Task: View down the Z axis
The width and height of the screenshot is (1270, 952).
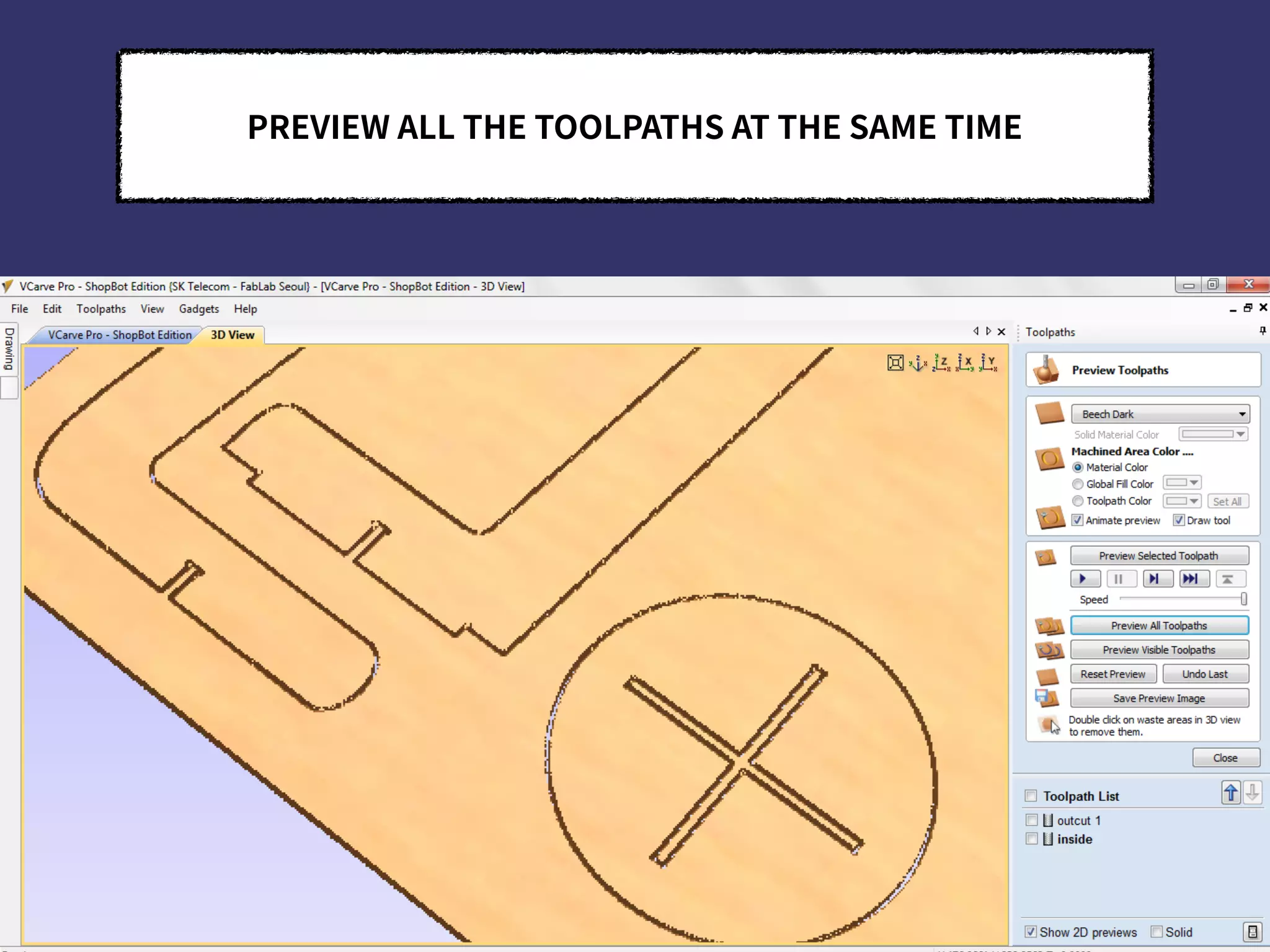Action: tap(941, 363)
